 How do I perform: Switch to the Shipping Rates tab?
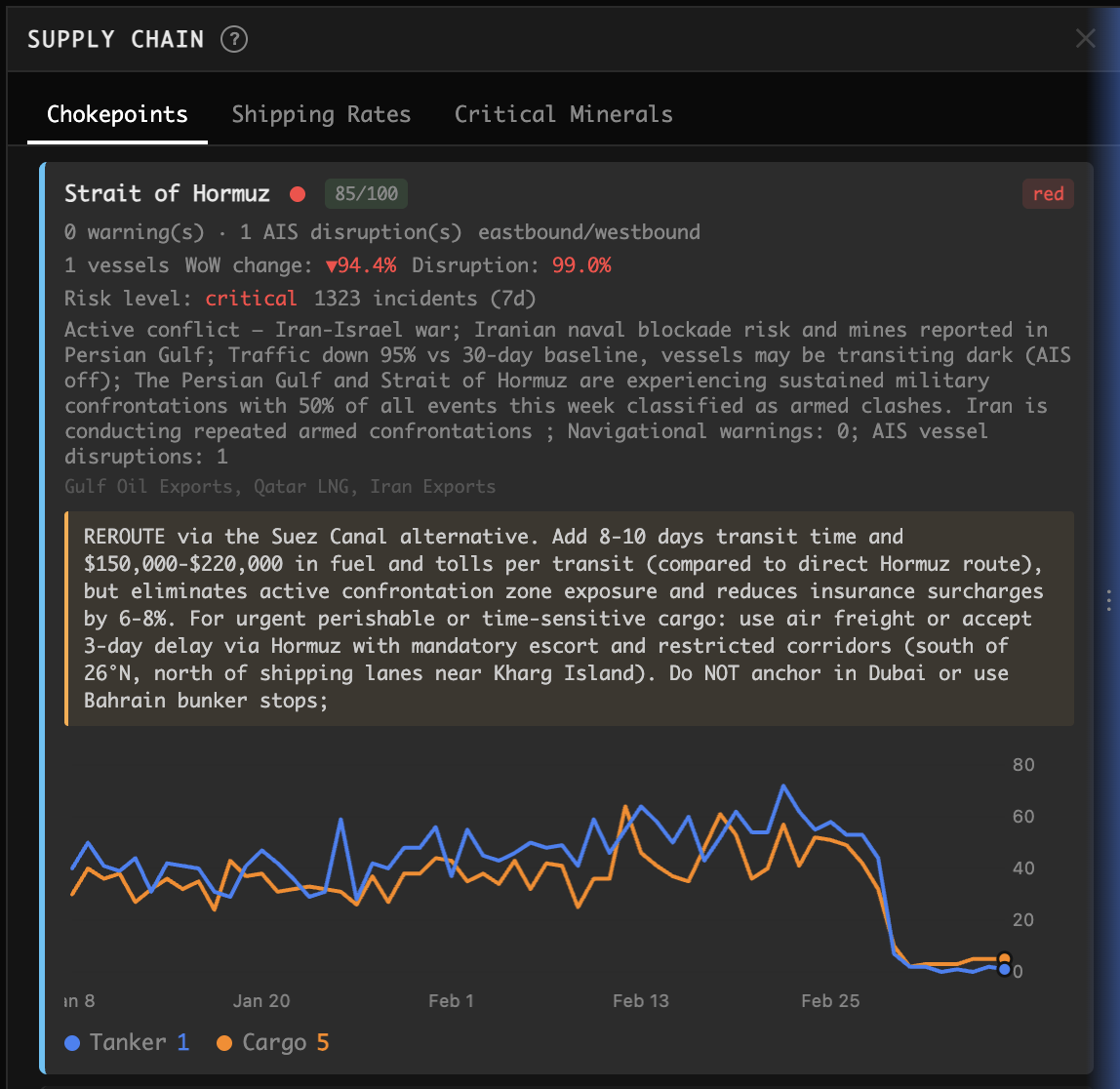pyautogui.click(x=321, y=114)
